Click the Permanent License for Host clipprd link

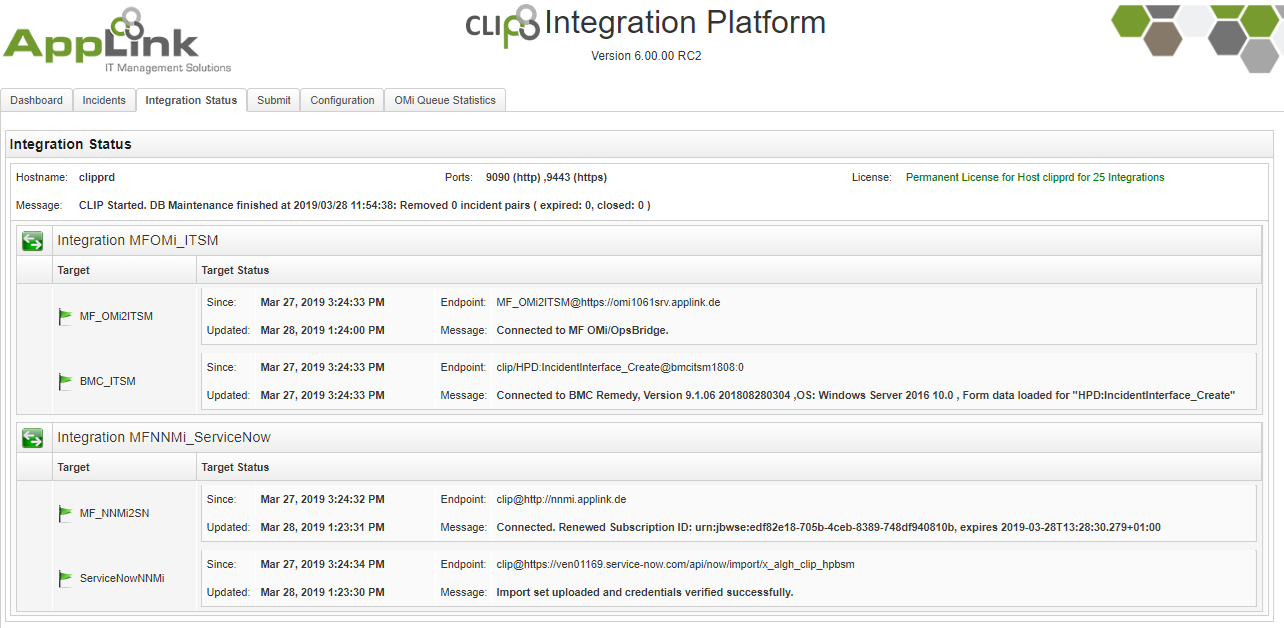click(x=1035, y=177)
